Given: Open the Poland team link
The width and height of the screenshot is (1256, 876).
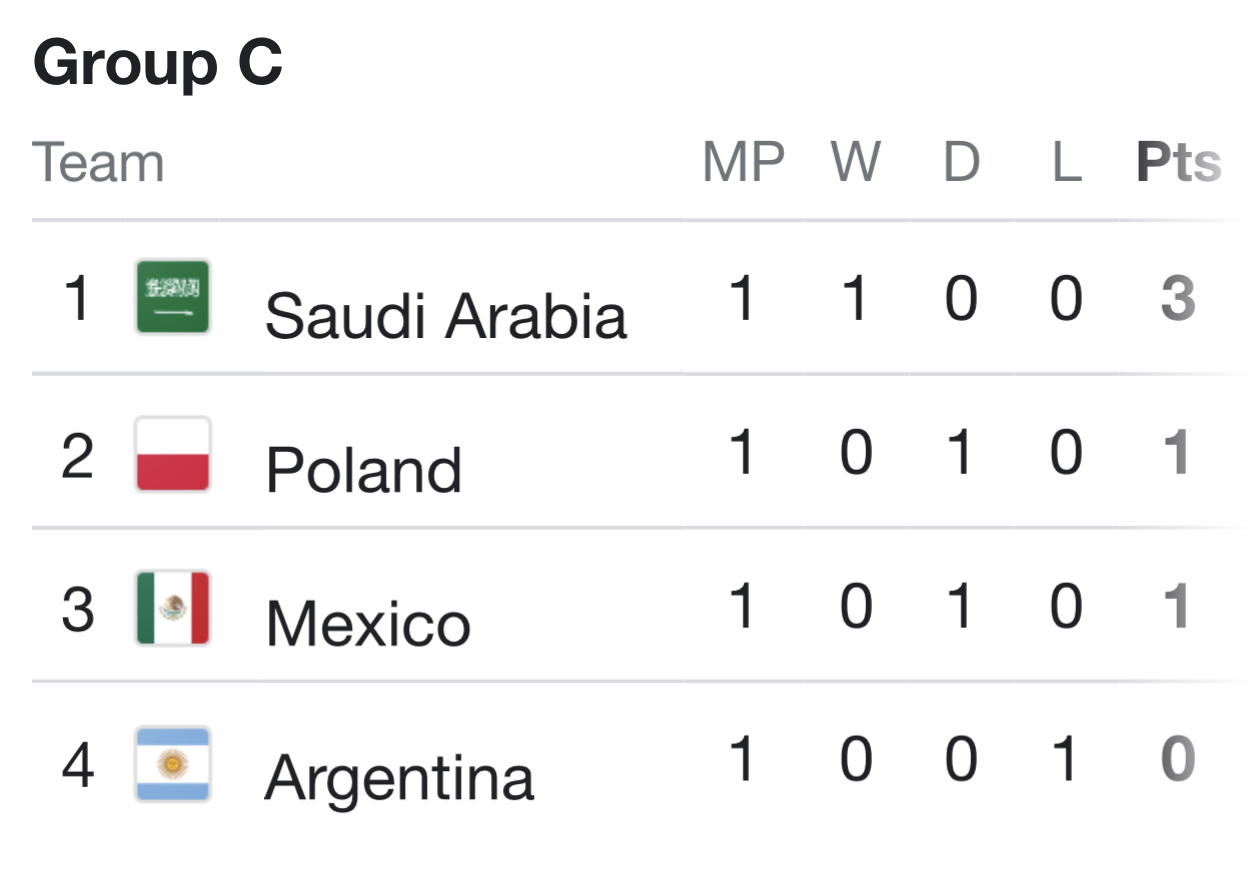Looking at the screenshot, I should pos(364,470).
